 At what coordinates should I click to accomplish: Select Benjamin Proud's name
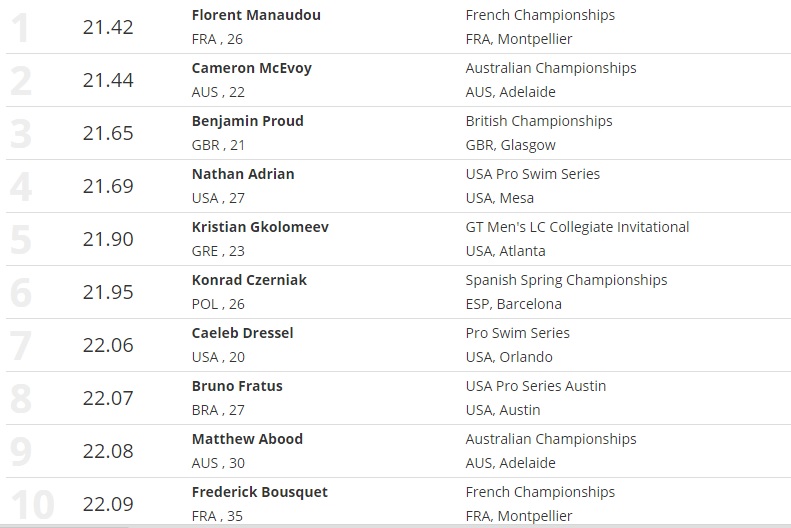[247, 121]
